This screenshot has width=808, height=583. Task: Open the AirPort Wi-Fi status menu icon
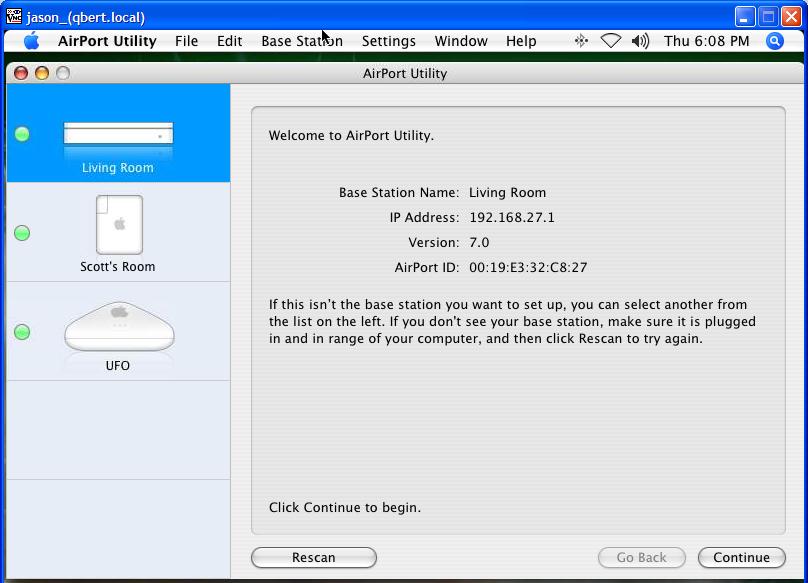coord(611,41)
